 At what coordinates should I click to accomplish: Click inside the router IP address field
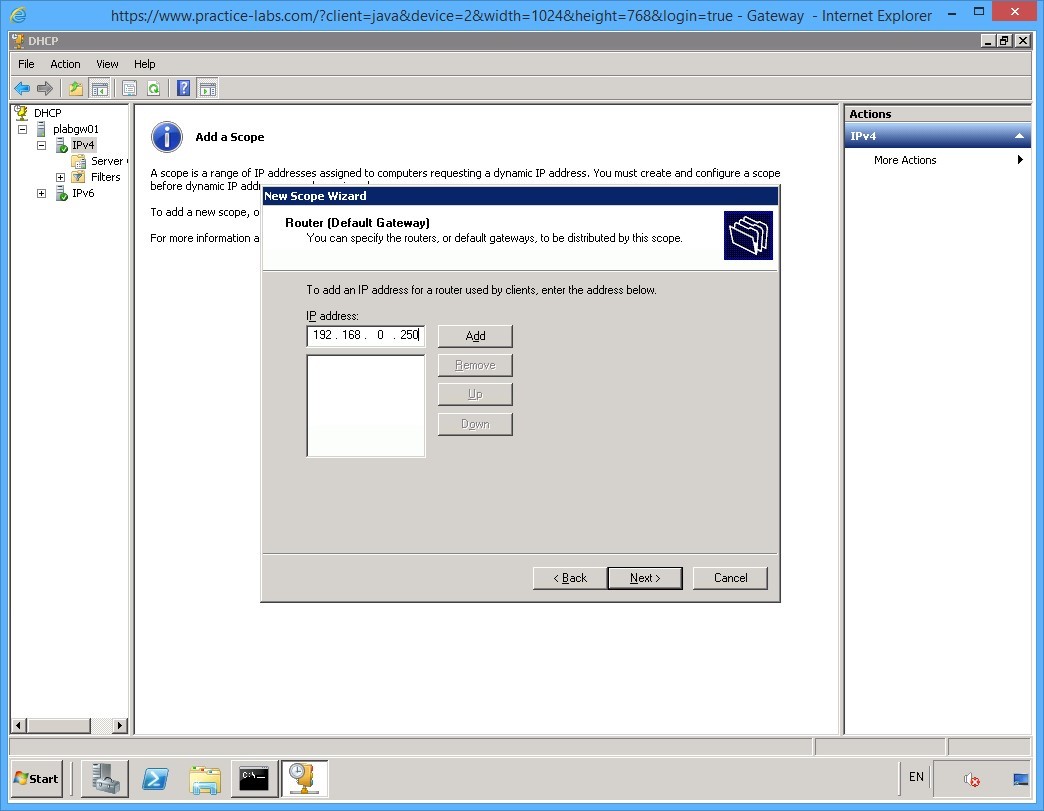(365, 336)
